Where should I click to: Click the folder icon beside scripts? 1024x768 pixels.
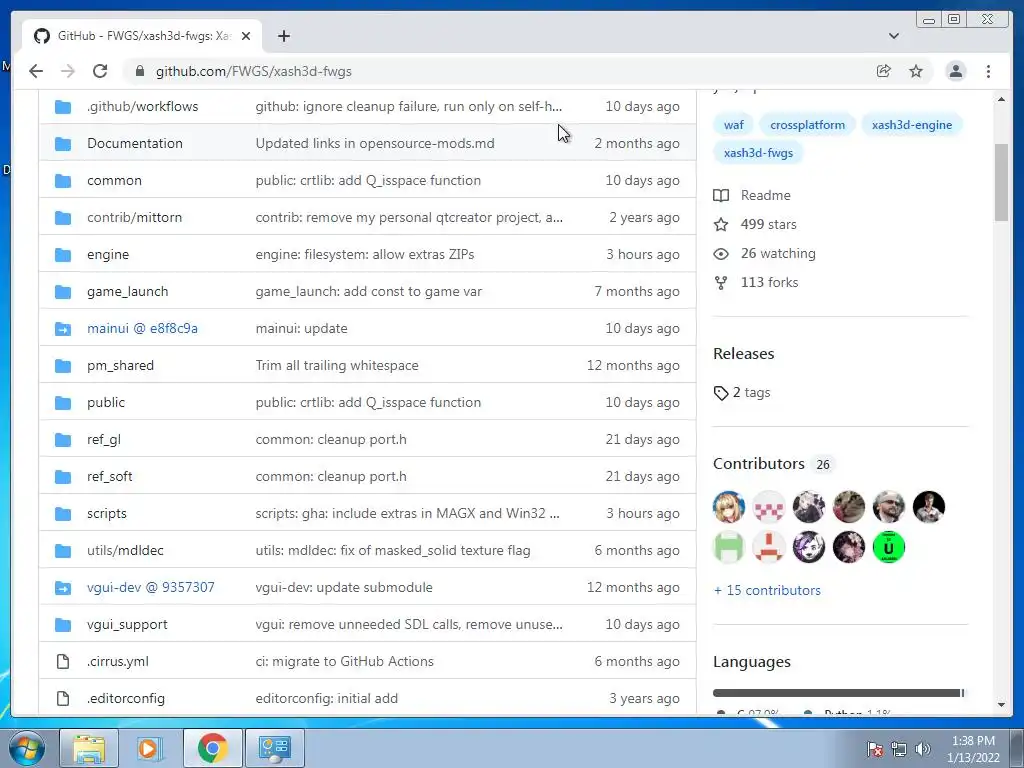point(63,514)
